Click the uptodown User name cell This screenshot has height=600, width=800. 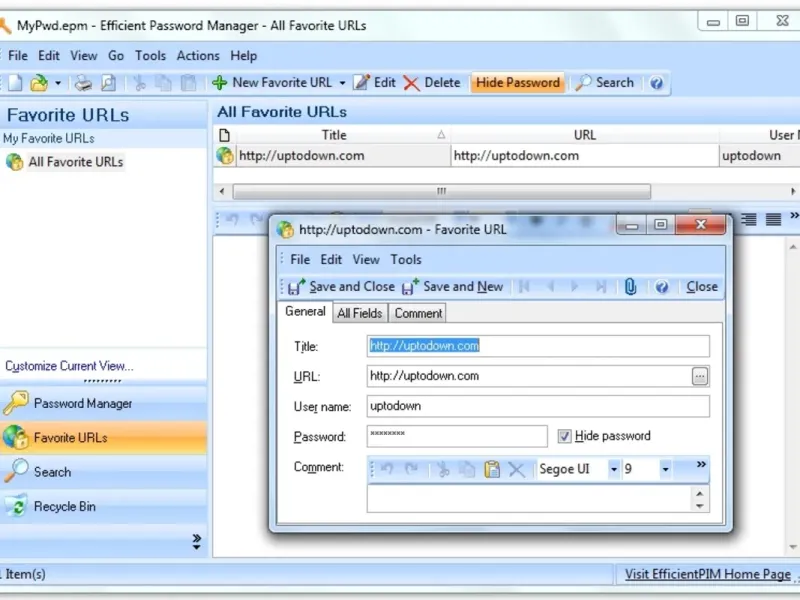tap(759, 156)
